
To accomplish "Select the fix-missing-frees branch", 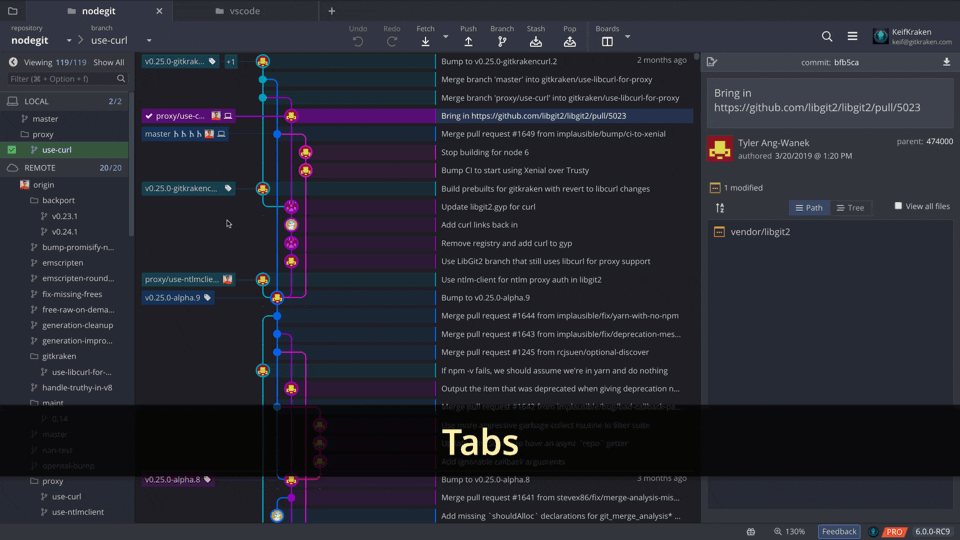I will (72, 294).
